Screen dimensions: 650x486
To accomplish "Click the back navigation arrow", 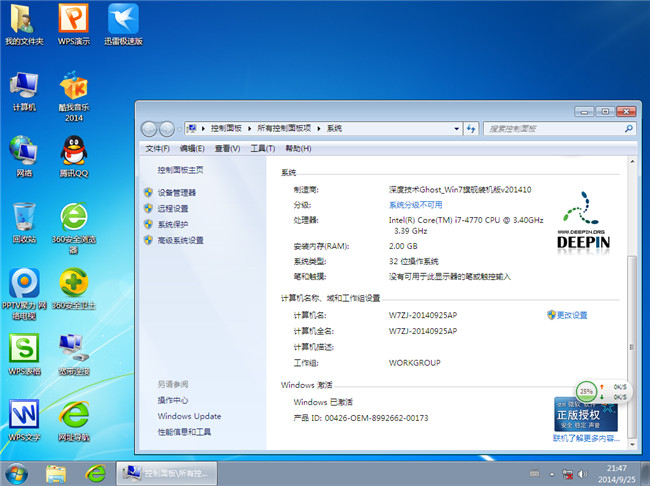I will pyautogui.click(x=149, y=129).
